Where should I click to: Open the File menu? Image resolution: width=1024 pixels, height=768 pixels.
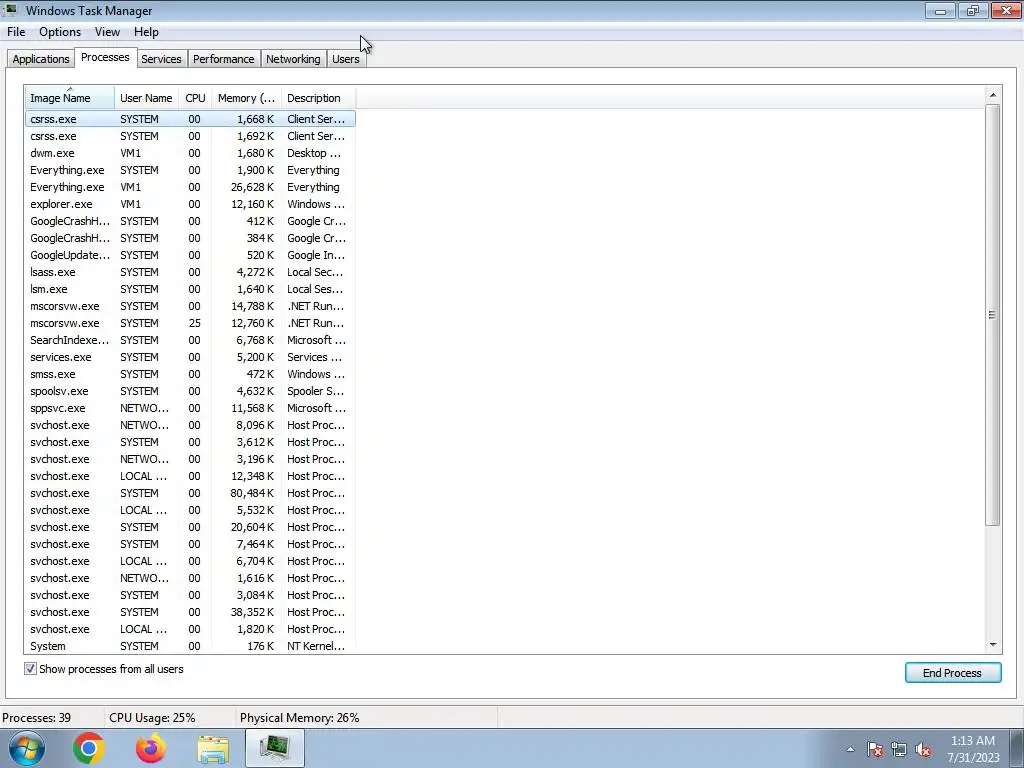coord(16,32)
